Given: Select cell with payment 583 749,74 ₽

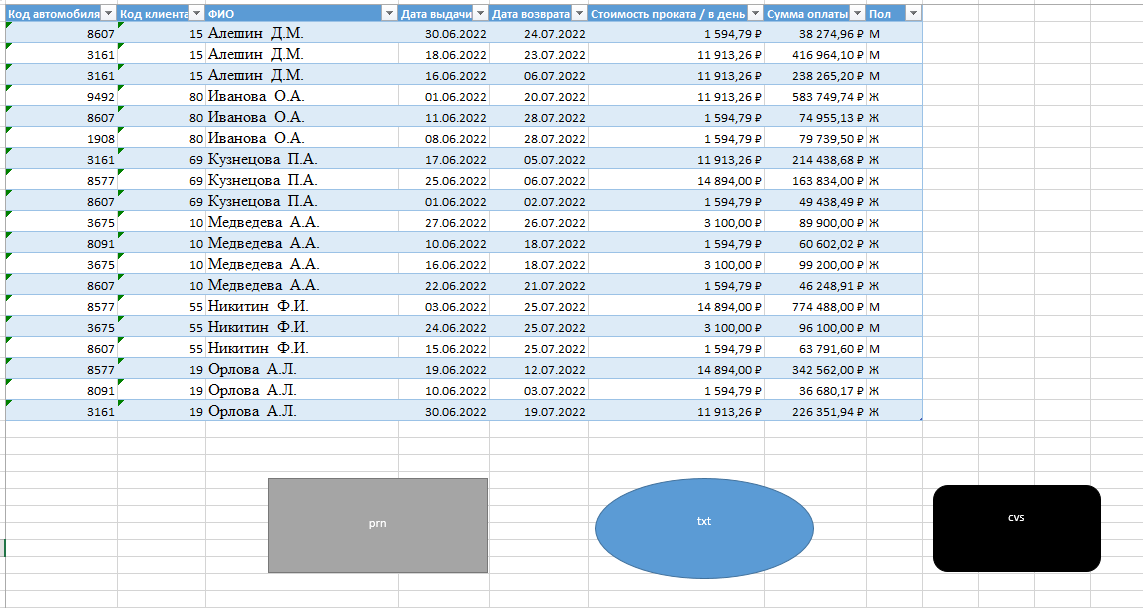Looking at the screenshot, I should tap(815, 96).
